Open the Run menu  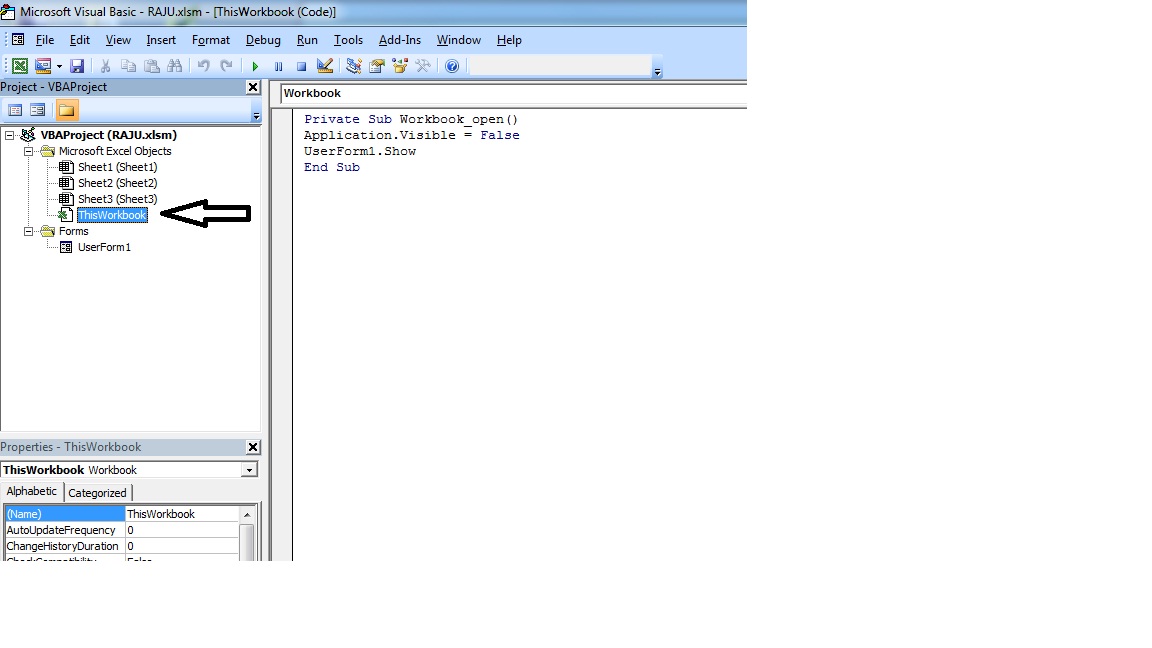pyautogui.click(x=307, y=40)
